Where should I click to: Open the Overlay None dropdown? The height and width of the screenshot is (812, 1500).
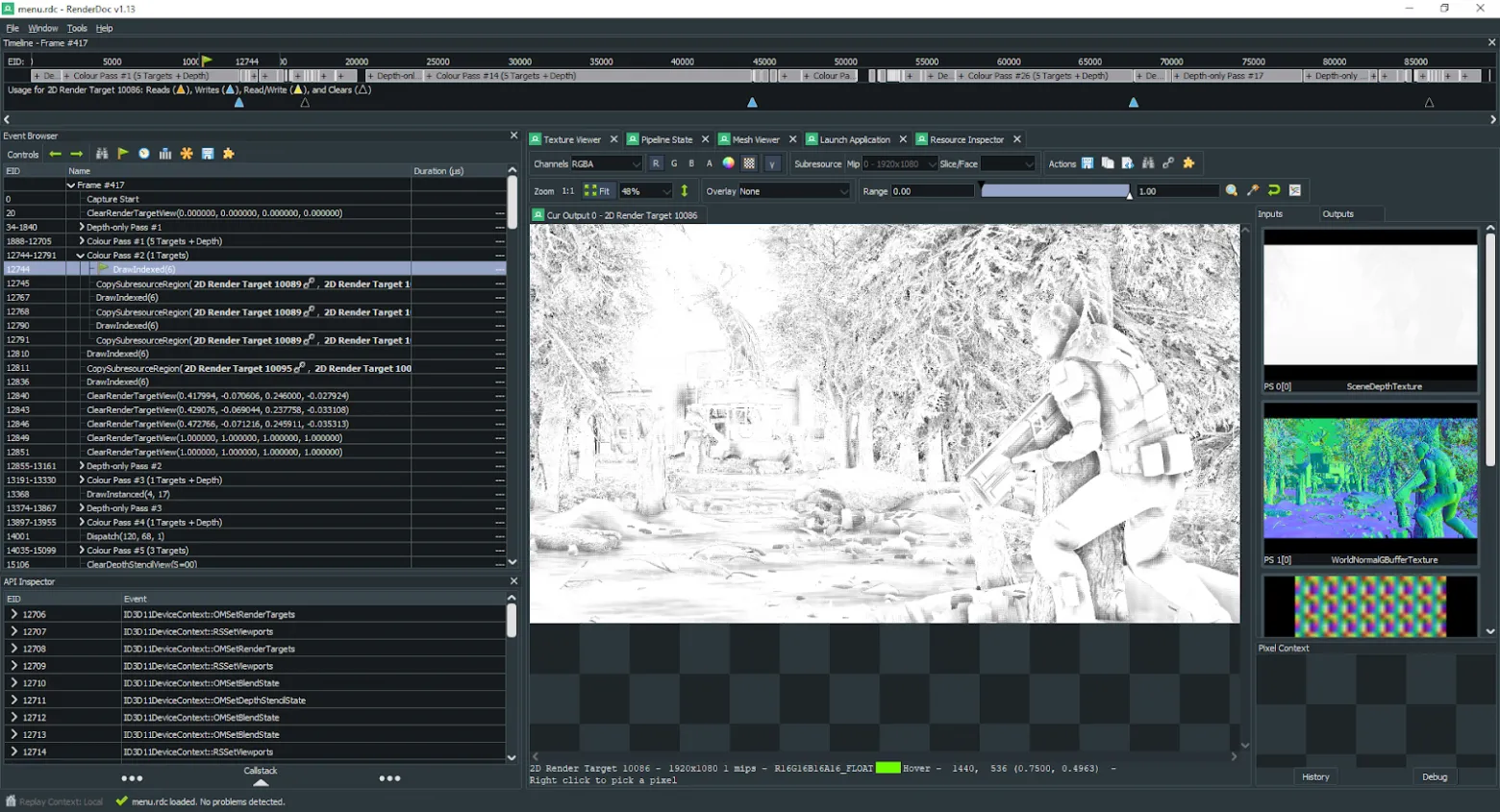point(793,190)
